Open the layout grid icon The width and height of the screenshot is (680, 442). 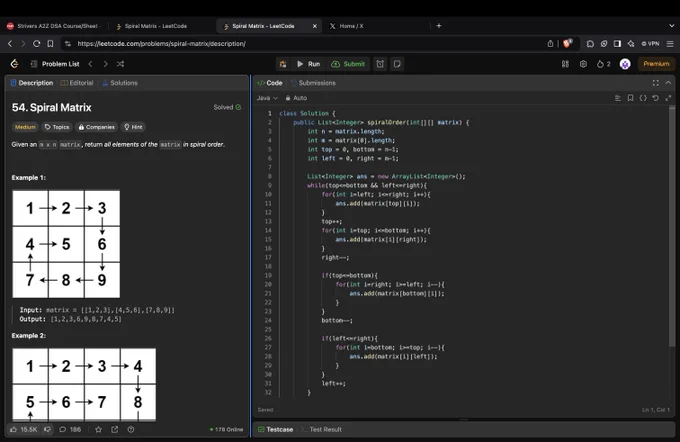565,64
